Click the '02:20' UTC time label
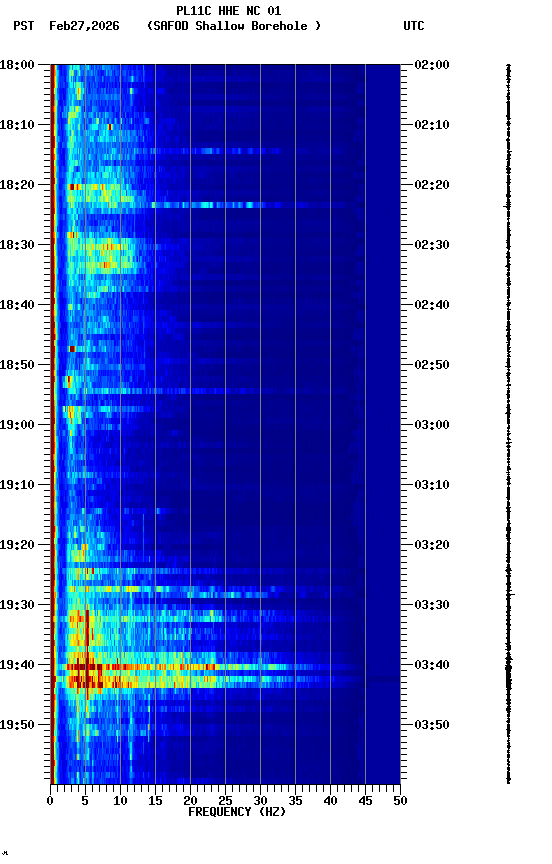 (432, 185)
